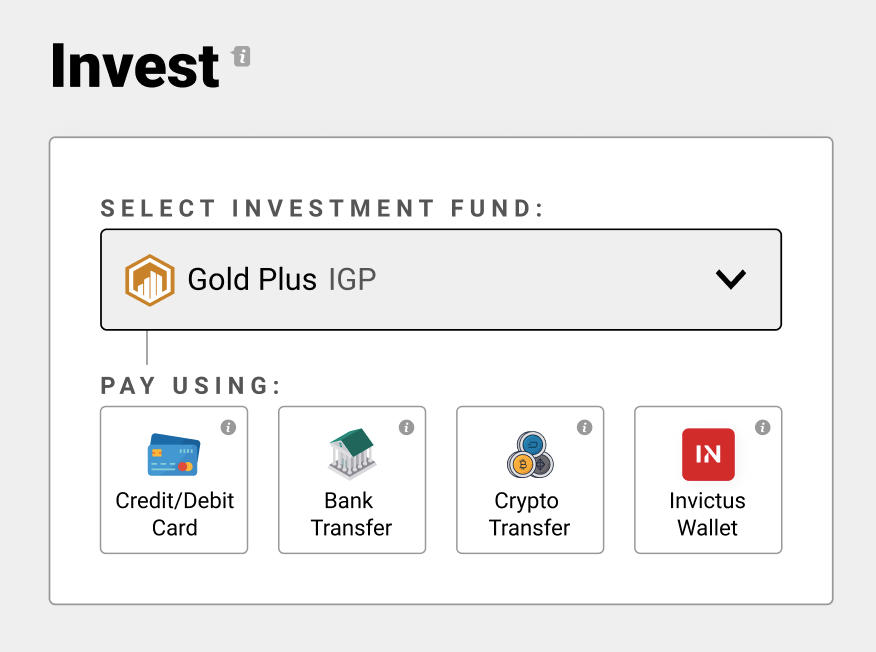Select the Bank Transfer label

pyautogui.click(x=351, y=514)
